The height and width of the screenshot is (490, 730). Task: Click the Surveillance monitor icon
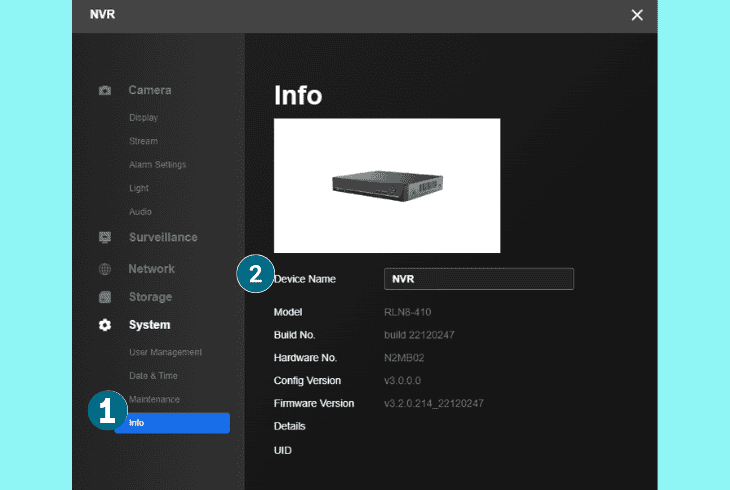[x=105, y=238]
